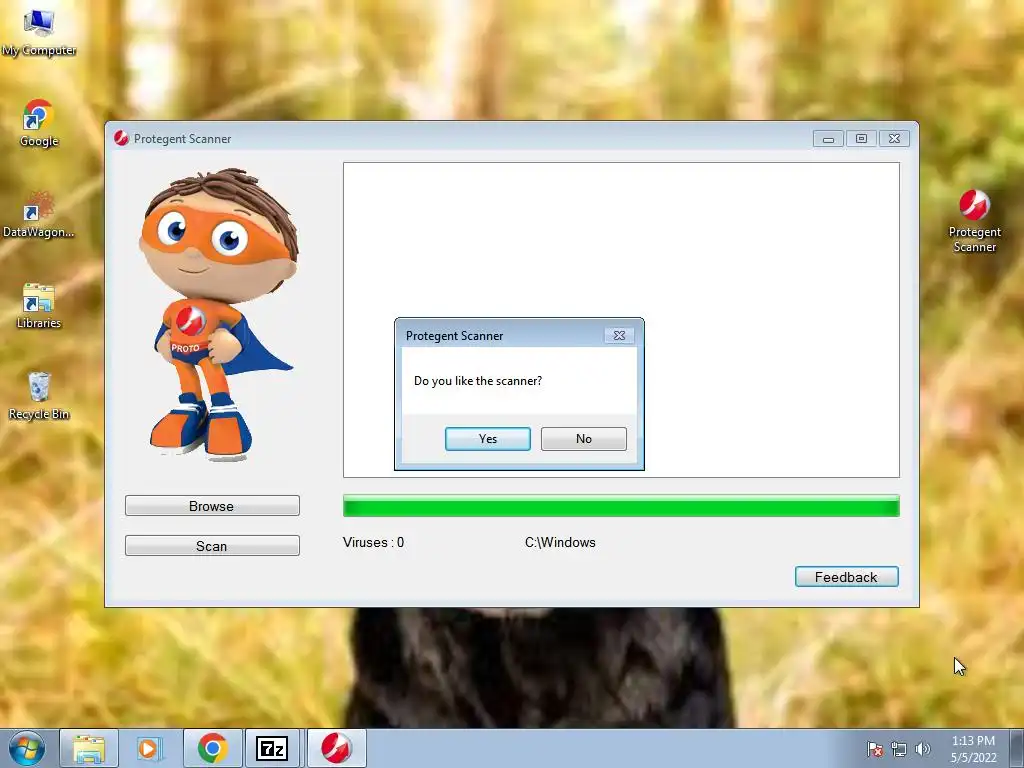Open the Google Chrome desktop shortcut
Screen dimensions: 1024x768
click(x=39, y=123)
